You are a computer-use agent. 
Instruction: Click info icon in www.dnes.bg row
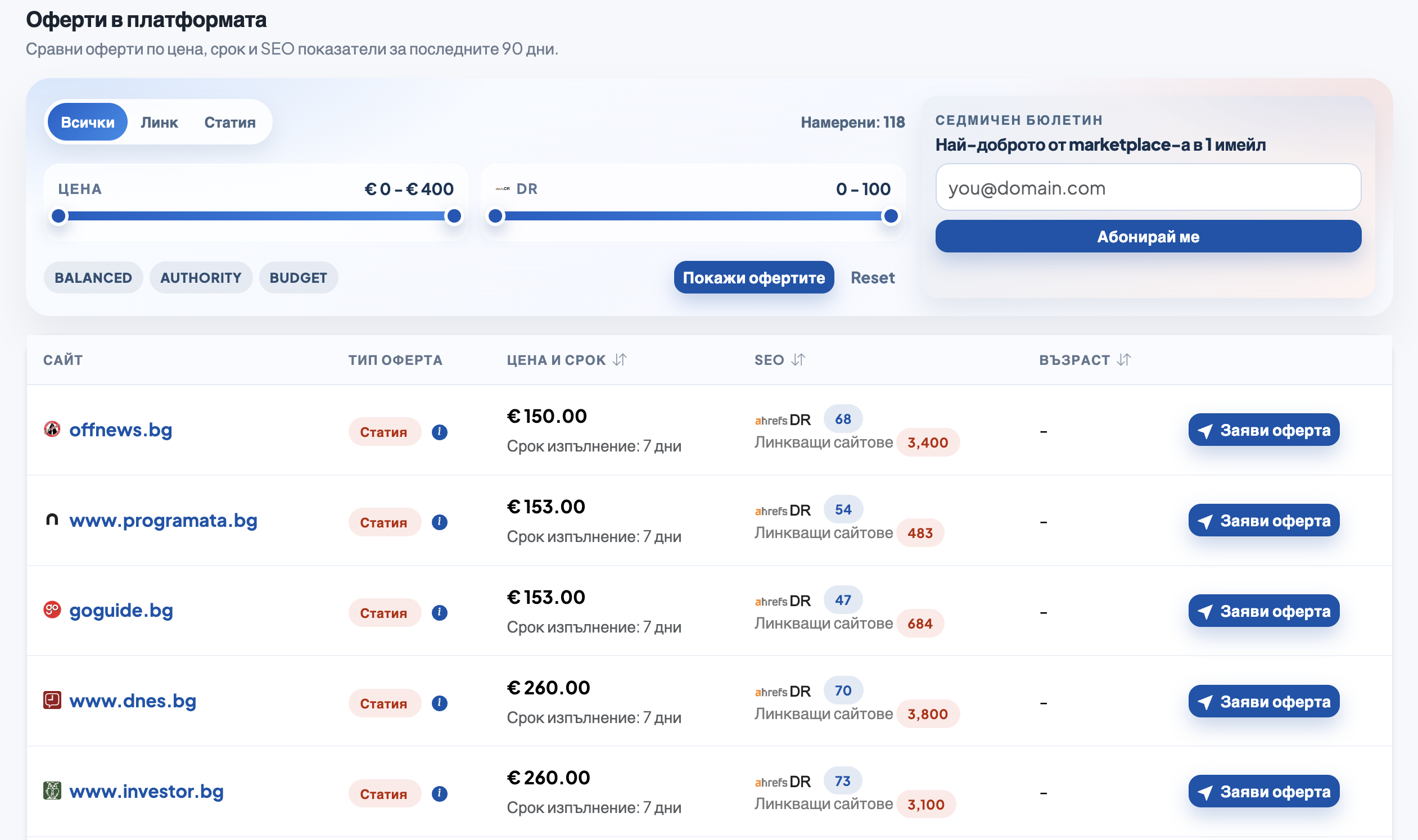click(x=439, y=703)
